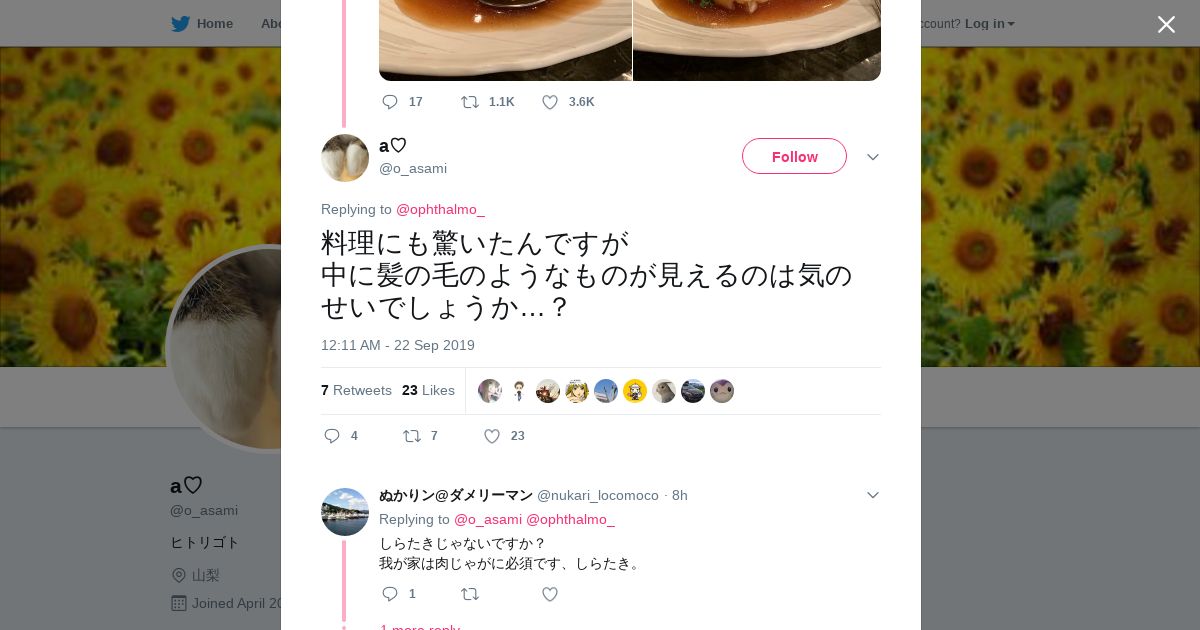Open the @ophthalmo_ mention link in the main tweet
The width and height of the screenshot is (1200, 630).
tap(440, 209)
